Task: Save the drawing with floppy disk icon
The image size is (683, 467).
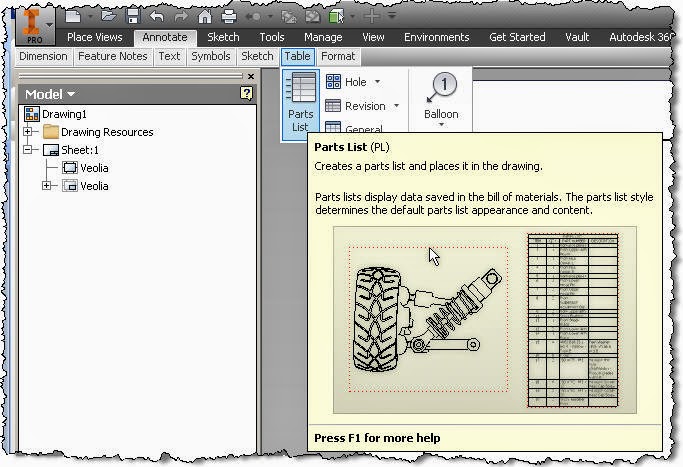Action: [132, 17]
